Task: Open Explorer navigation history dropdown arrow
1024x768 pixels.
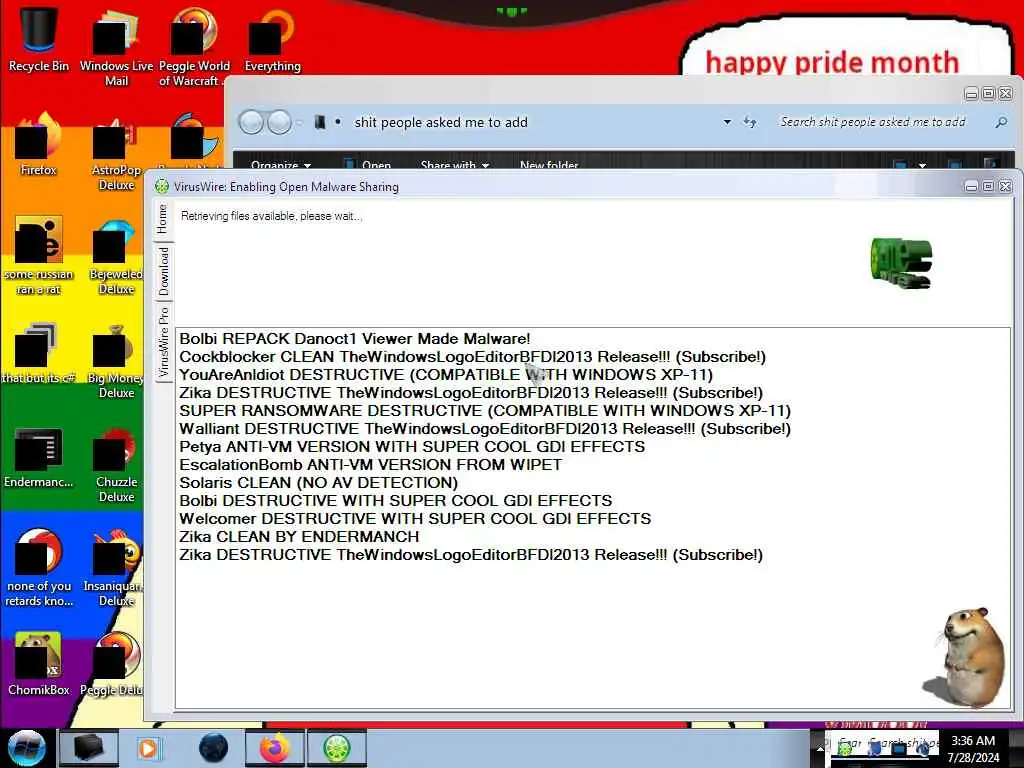Action: click(299, 122)
